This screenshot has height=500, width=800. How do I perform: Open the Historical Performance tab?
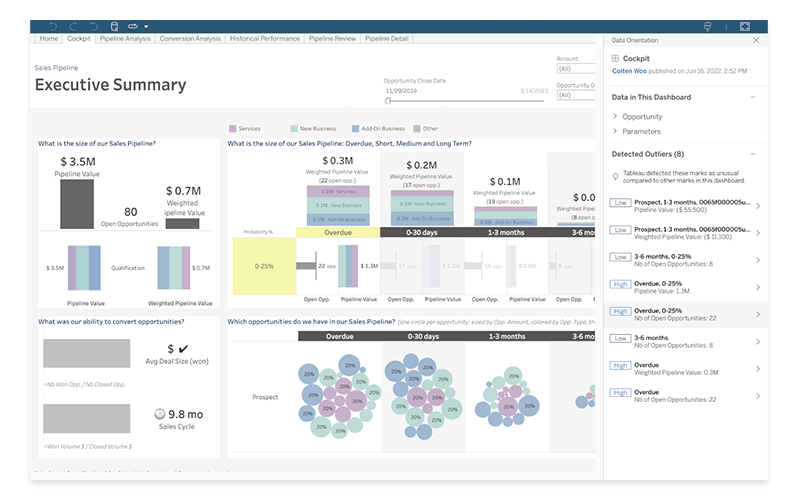point(265,39)
